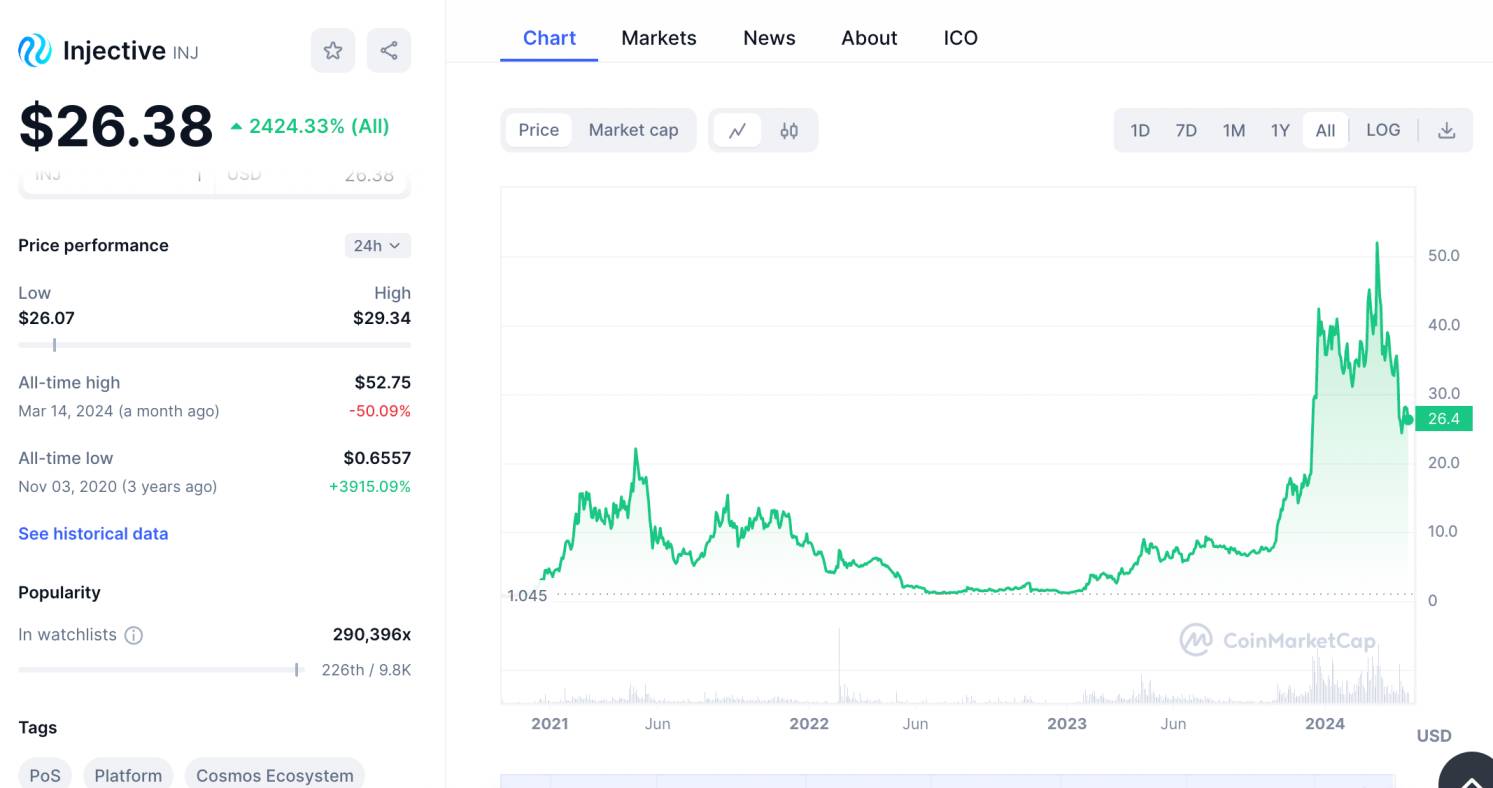Add Injective to watchlist with star icon

[x=333, y=50]
